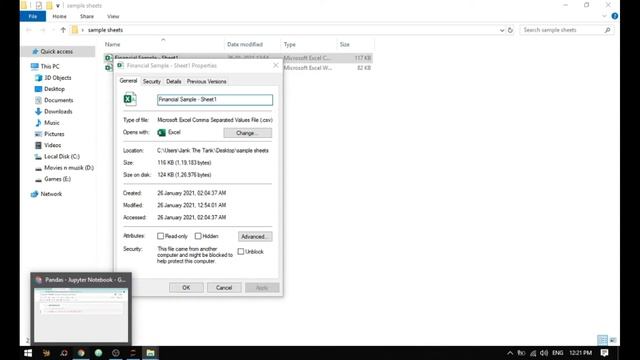Open the File ribbon menu
The height and width of the screenshot is (360, 640).
pyautogui.click(x=33, y=16)
